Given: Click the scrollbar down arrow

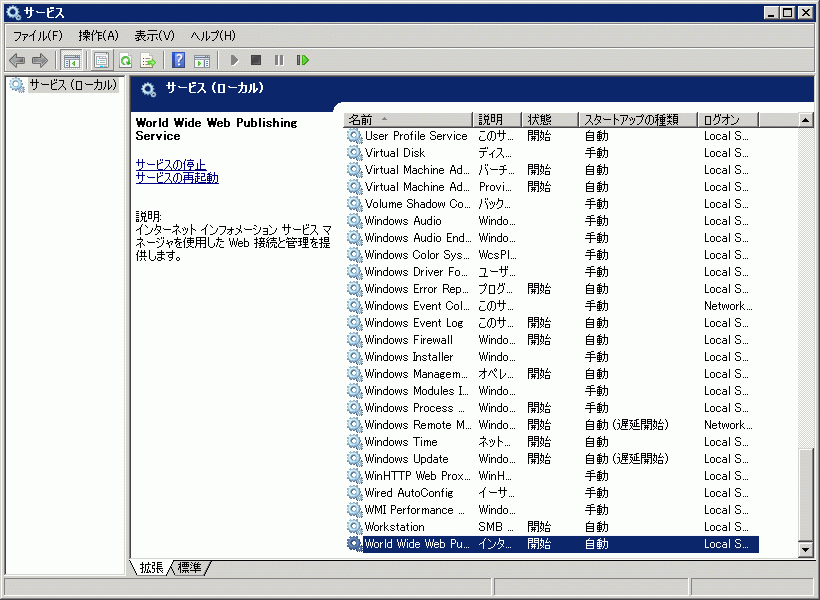Looking at the screenshot, I should 805,550.
